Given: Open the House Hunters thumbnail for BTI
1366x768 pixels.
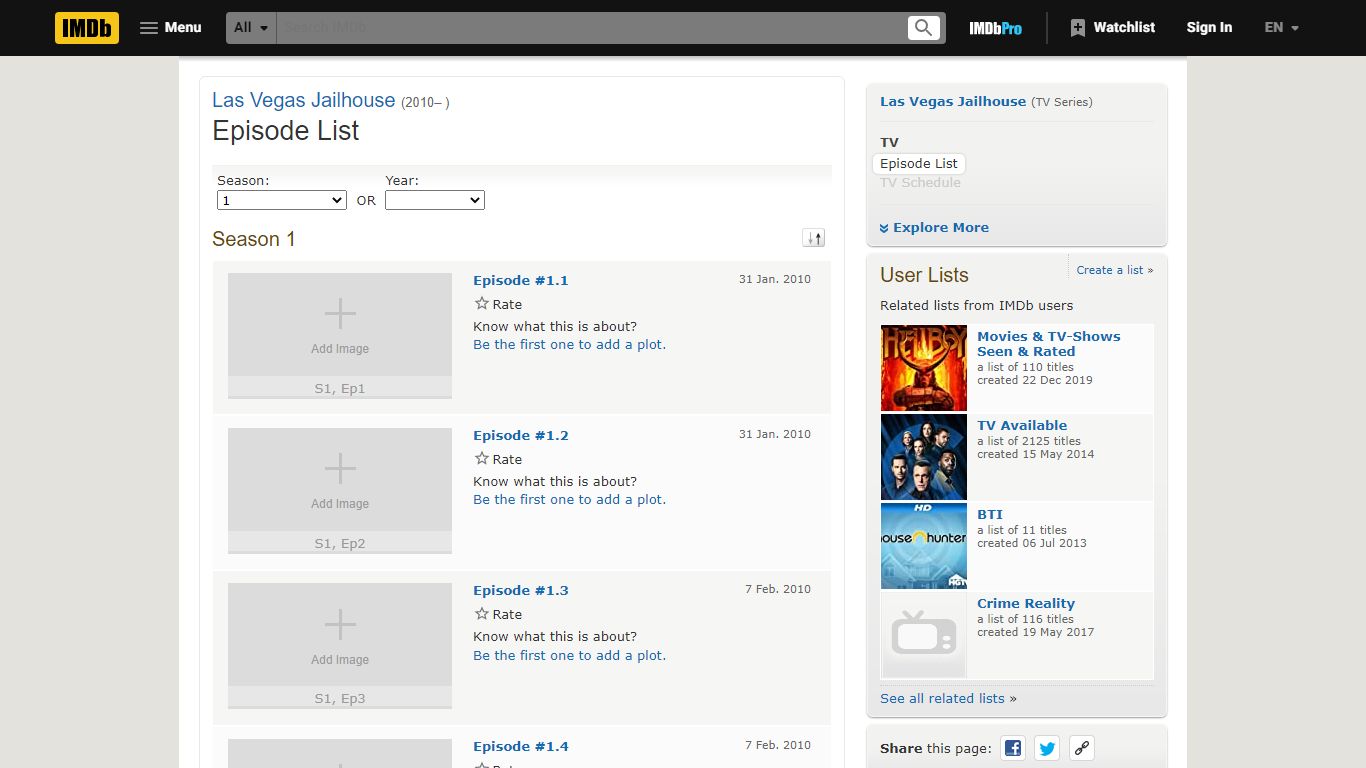Looking at the screenshot, I should point(924,546).
